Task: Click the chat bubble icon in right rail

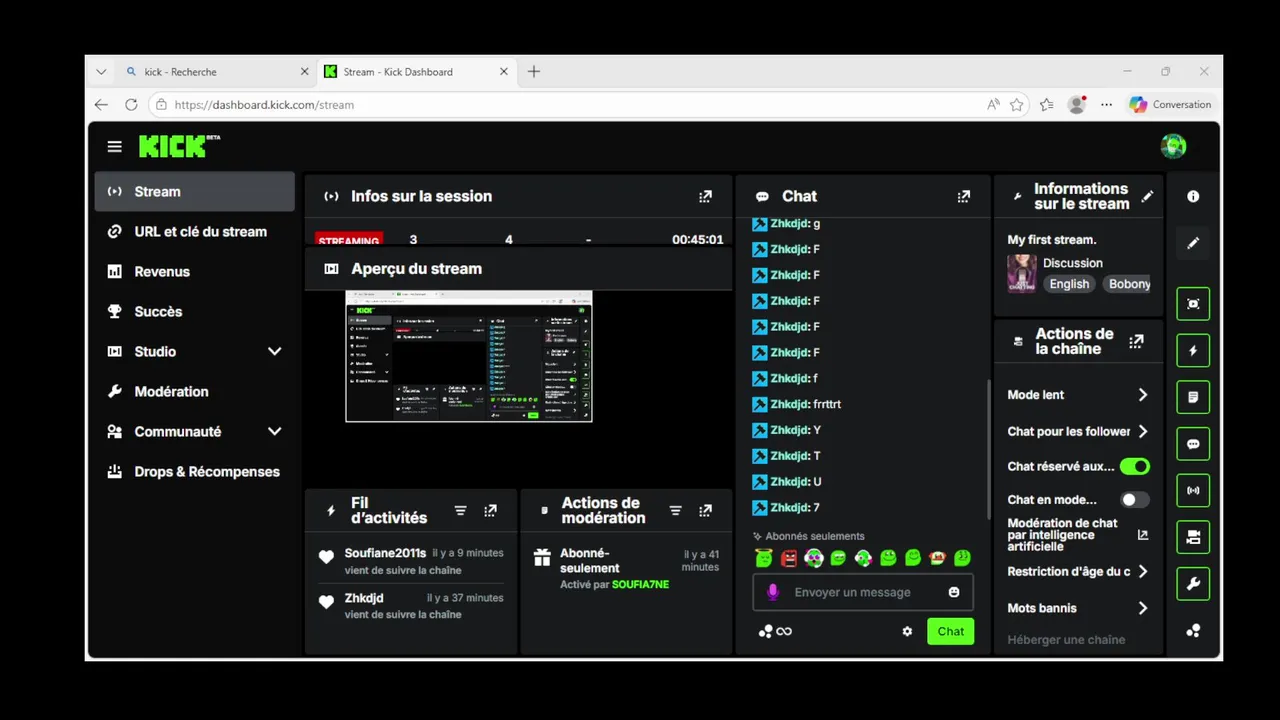Action: (x=1193, y=444)
